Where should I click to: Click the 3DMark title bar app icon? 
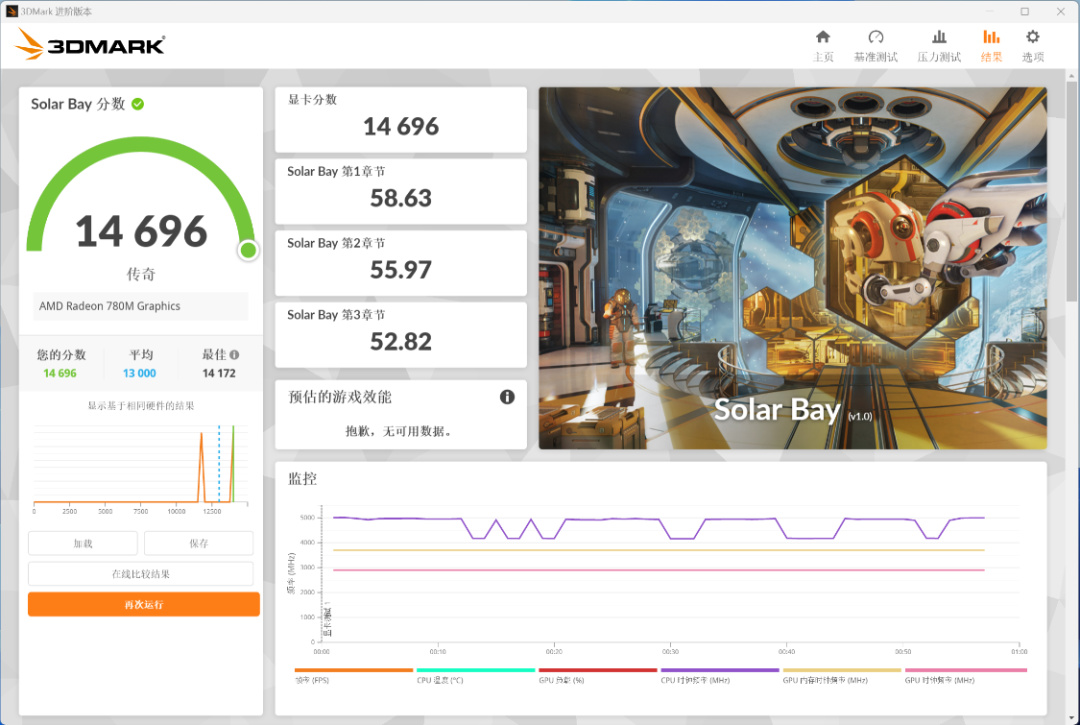point(11,11)
